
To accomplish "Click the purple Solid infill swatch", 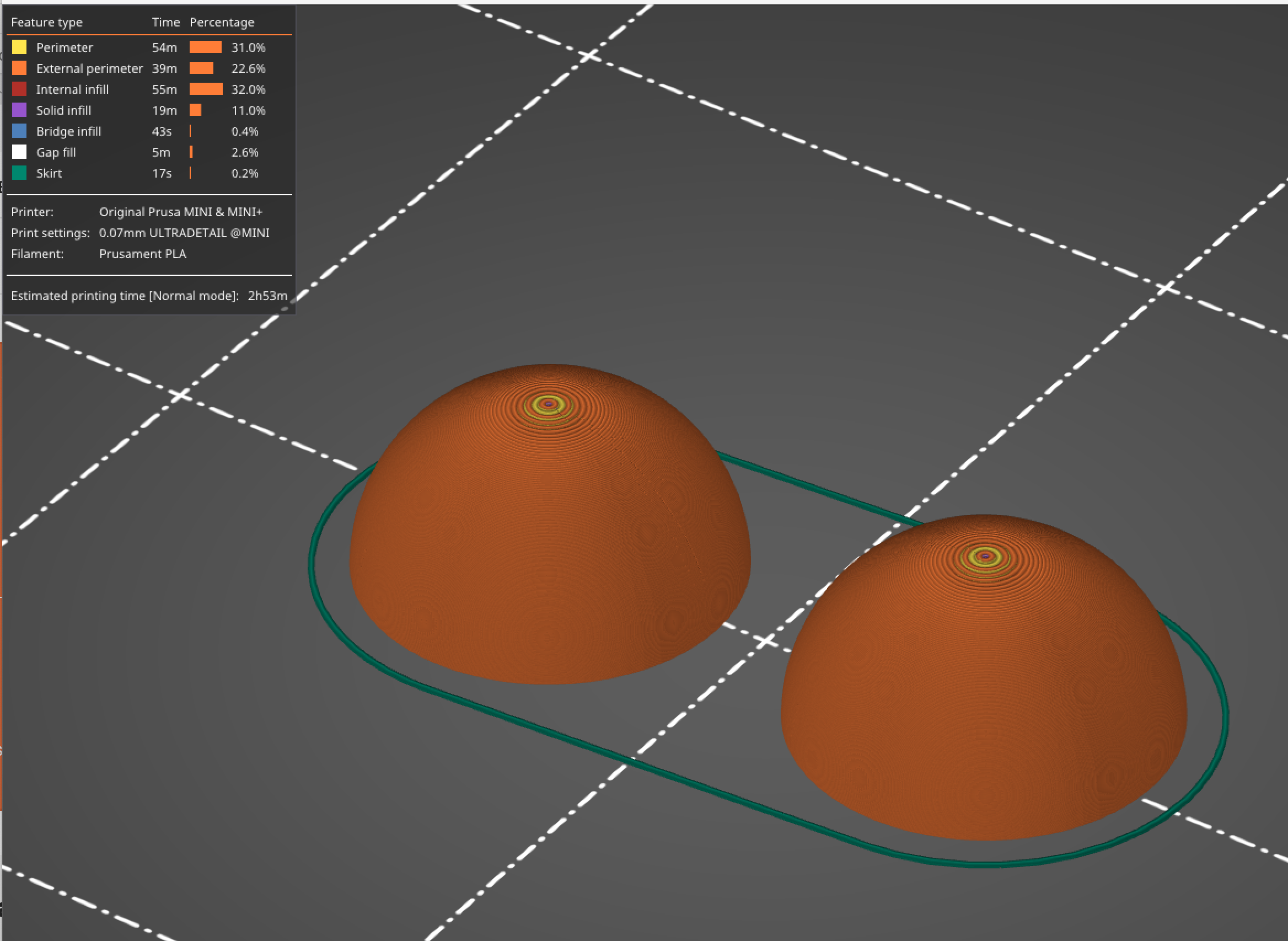I will pos(19,110).
